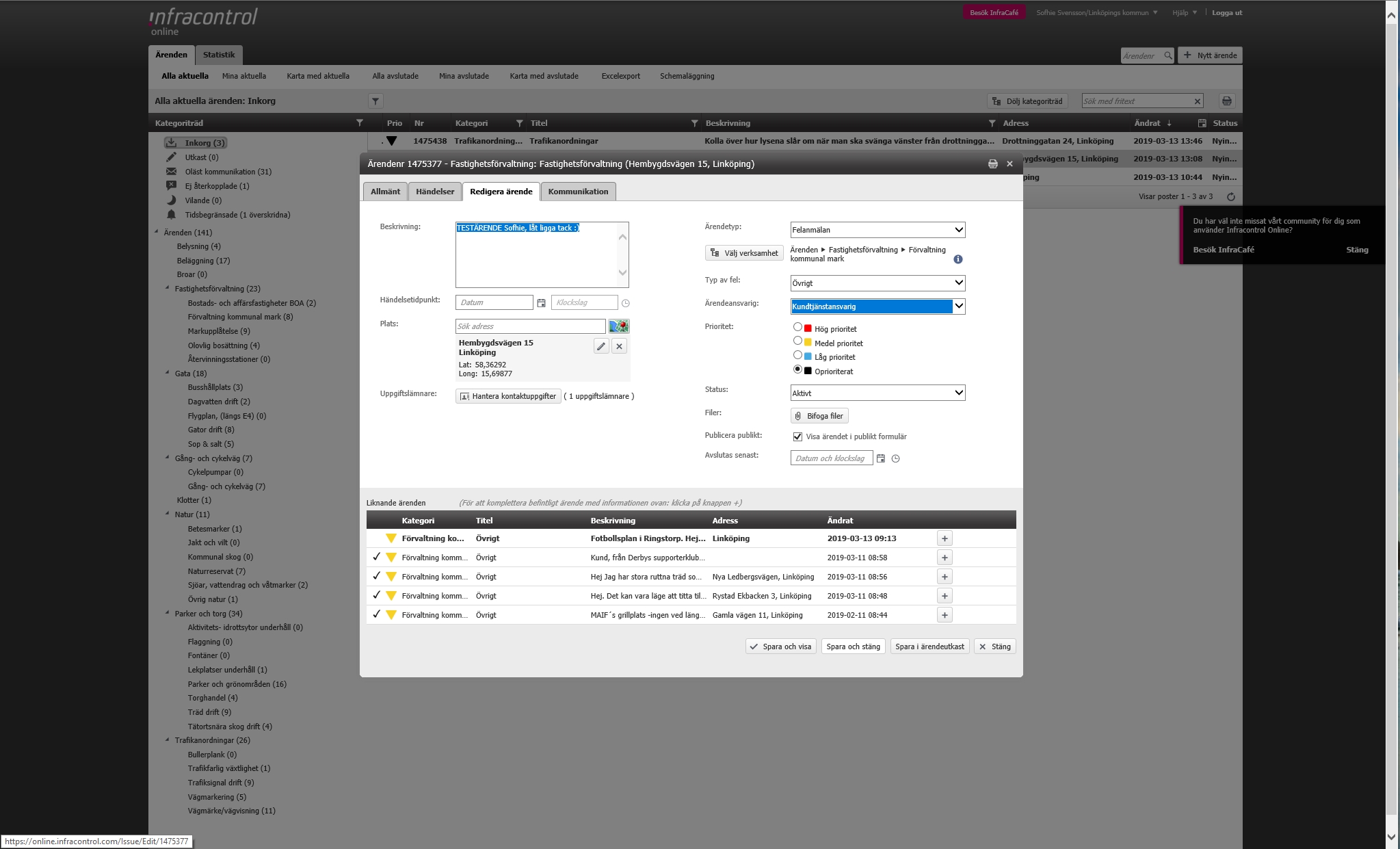Add info to Fotbollsplan i Ringstorp issue with plus
The width and height of the screenshot is (1400, 849).
pos(945,539)
